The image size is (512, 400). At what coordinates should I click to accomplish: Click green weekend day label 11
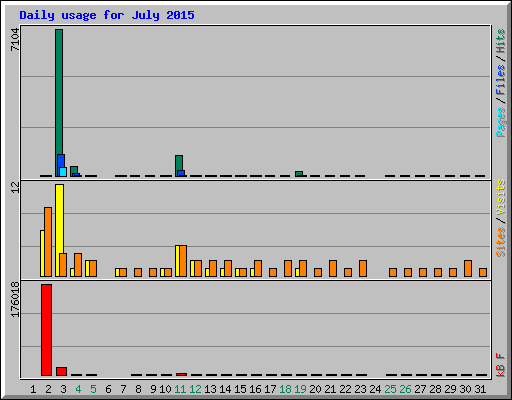point(180,389)
